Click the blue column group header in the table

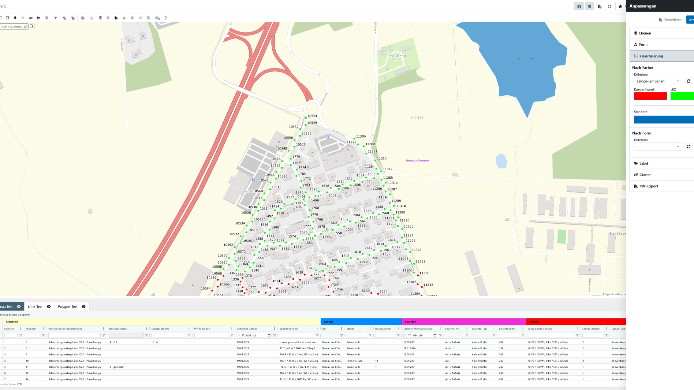pyautogui.click(x=361, y=322)
